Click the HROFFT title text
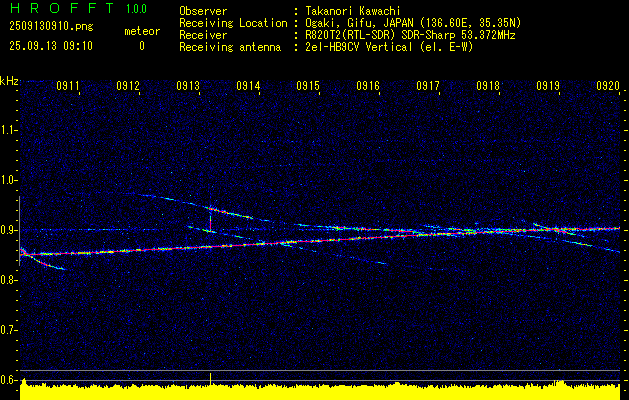Image resolution: width=629 pixels, height=400 pixels. 62,8
